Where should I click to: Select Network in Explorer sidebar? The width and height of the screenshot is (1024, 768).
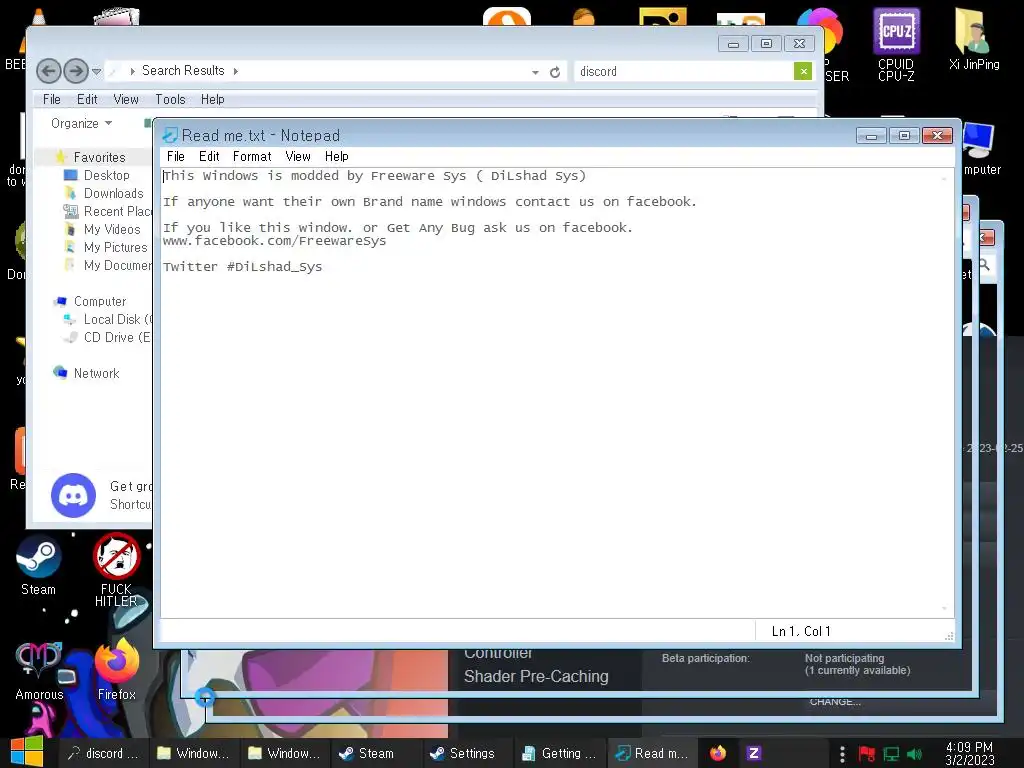(x=96, y=373)
